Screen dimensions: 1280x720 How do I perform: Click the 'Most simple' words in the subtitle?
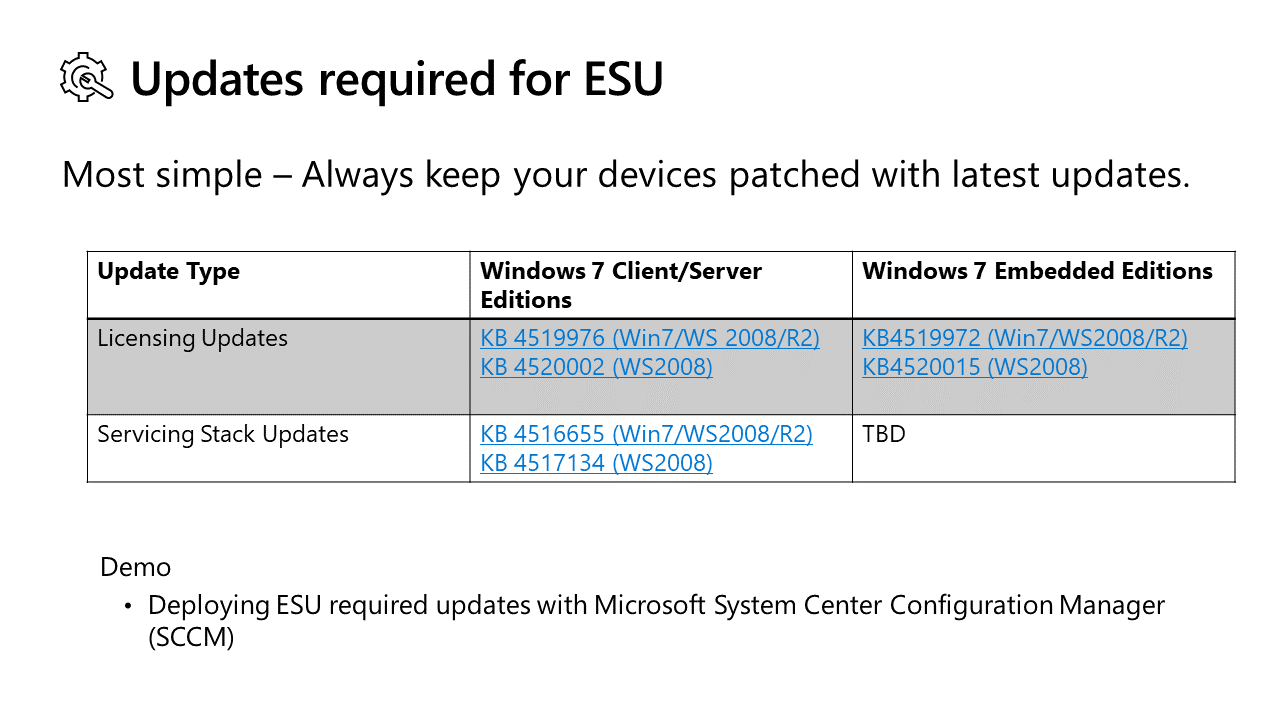tap(162, 174)
